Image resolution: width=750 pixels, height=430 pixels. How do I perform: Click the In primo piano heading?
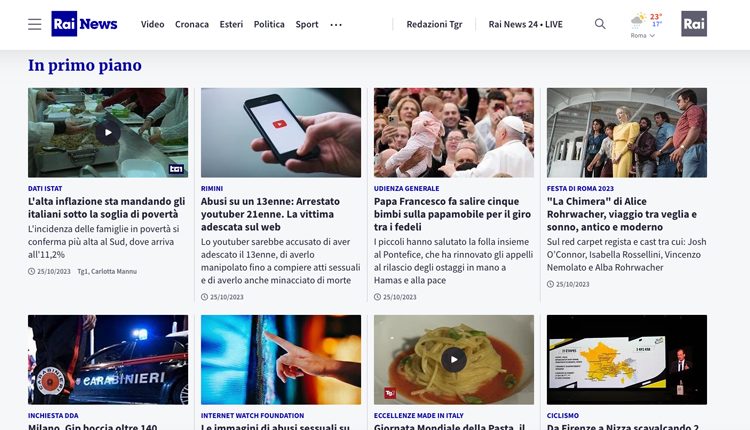coord(85,66)
